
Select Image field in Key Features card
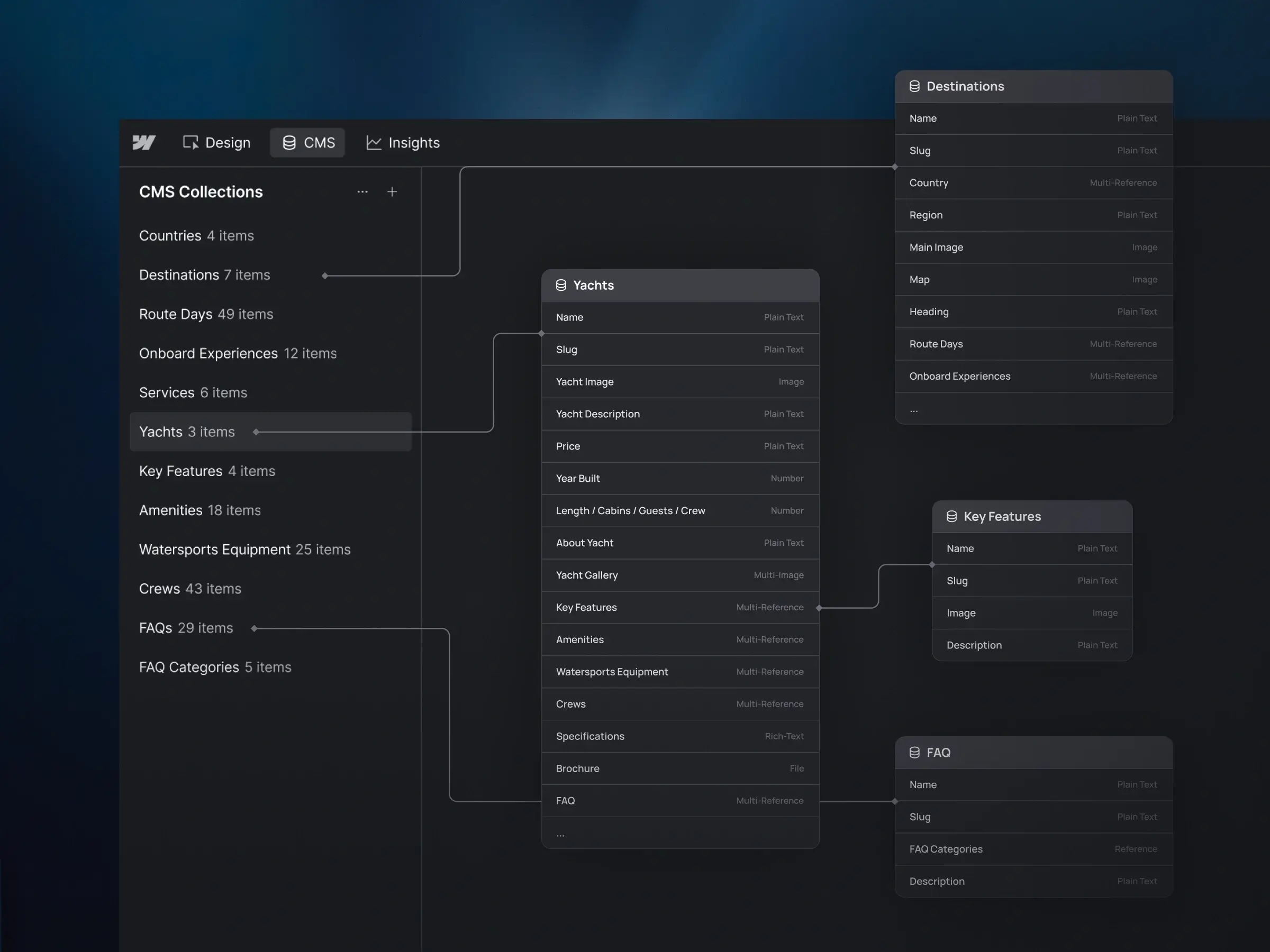pos(1032,613)
